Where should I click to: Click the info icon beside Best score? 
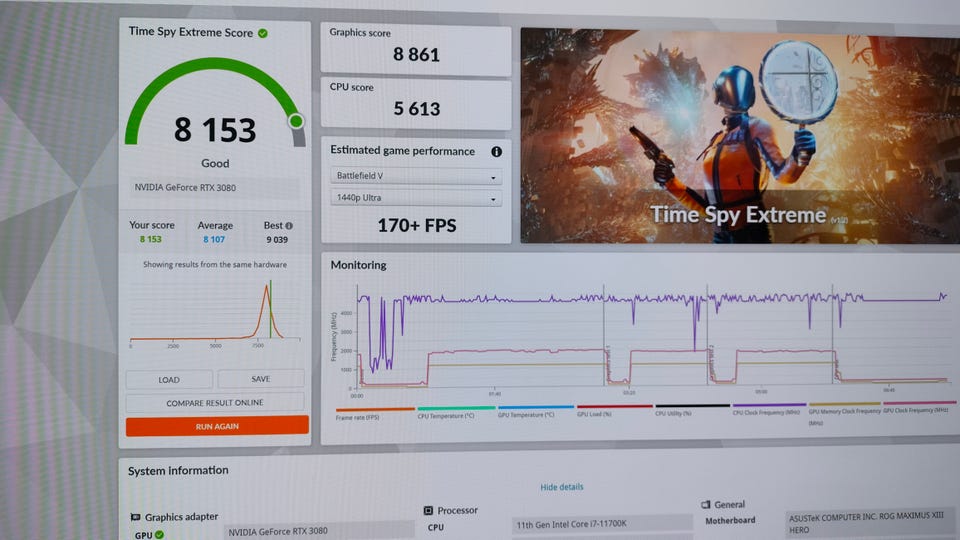[289, 226]
